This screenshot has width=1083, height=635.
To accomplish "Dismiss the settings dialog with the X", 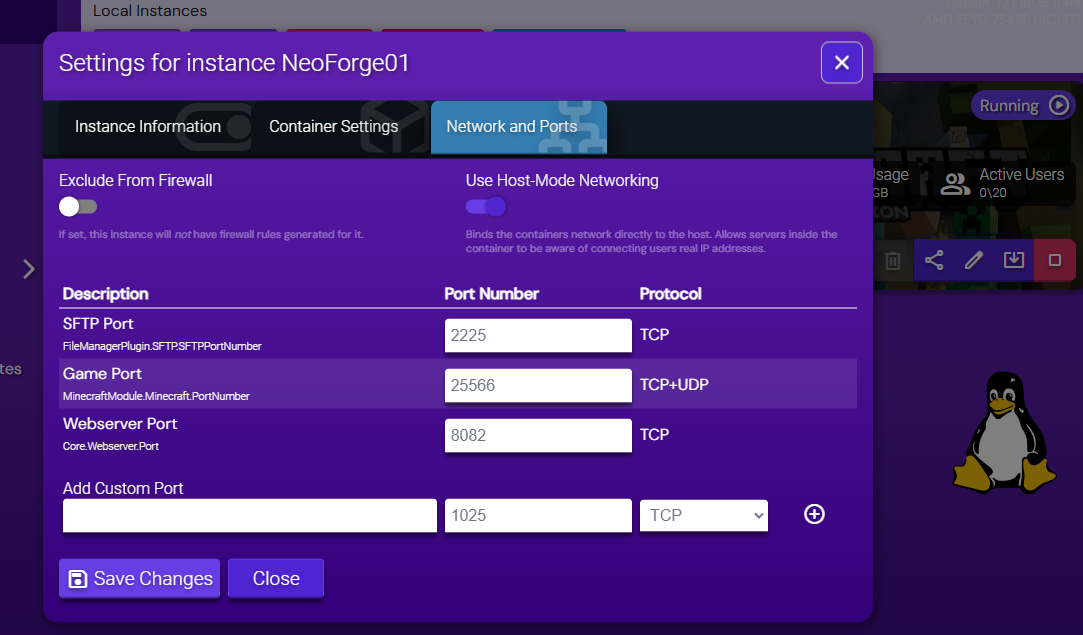I will pos(841,62).
